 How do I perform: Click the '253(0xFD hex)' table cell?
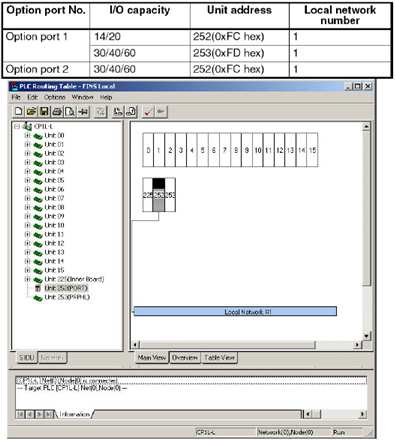point(239,53)
